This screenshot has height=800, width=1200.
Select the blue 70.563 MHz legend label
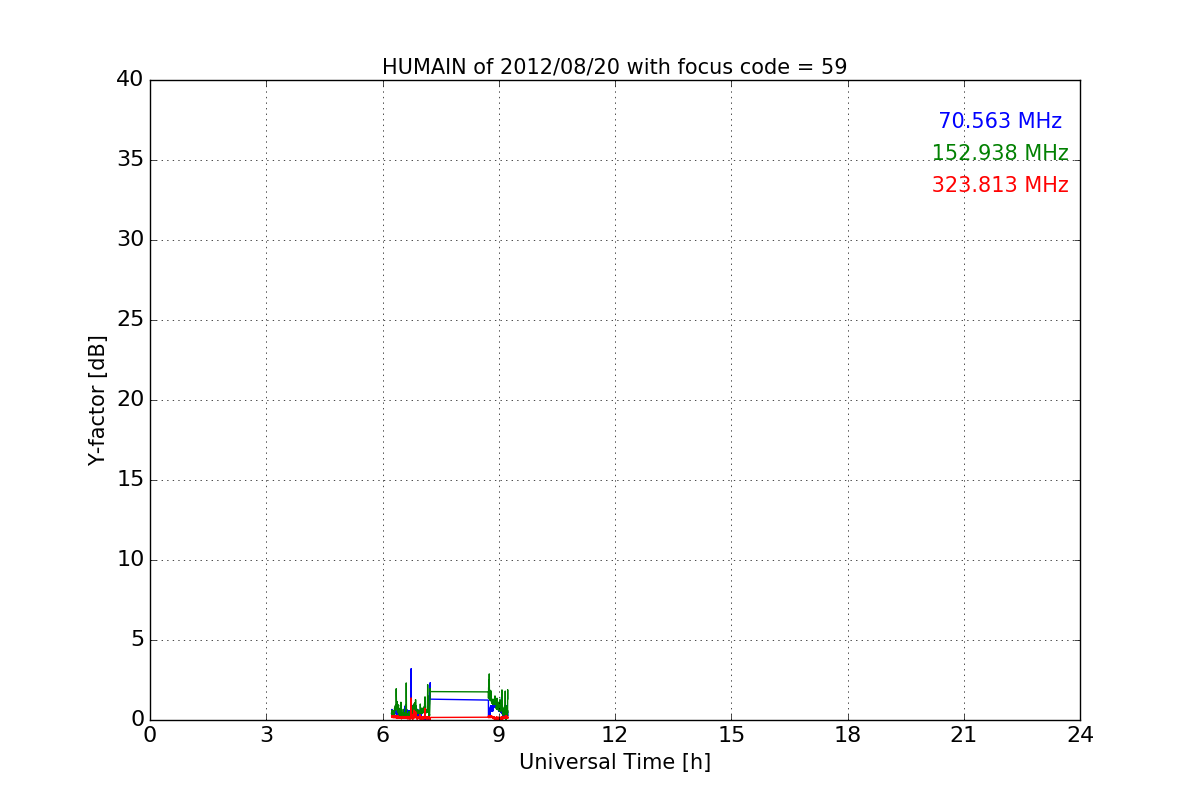coord(1000,121)
